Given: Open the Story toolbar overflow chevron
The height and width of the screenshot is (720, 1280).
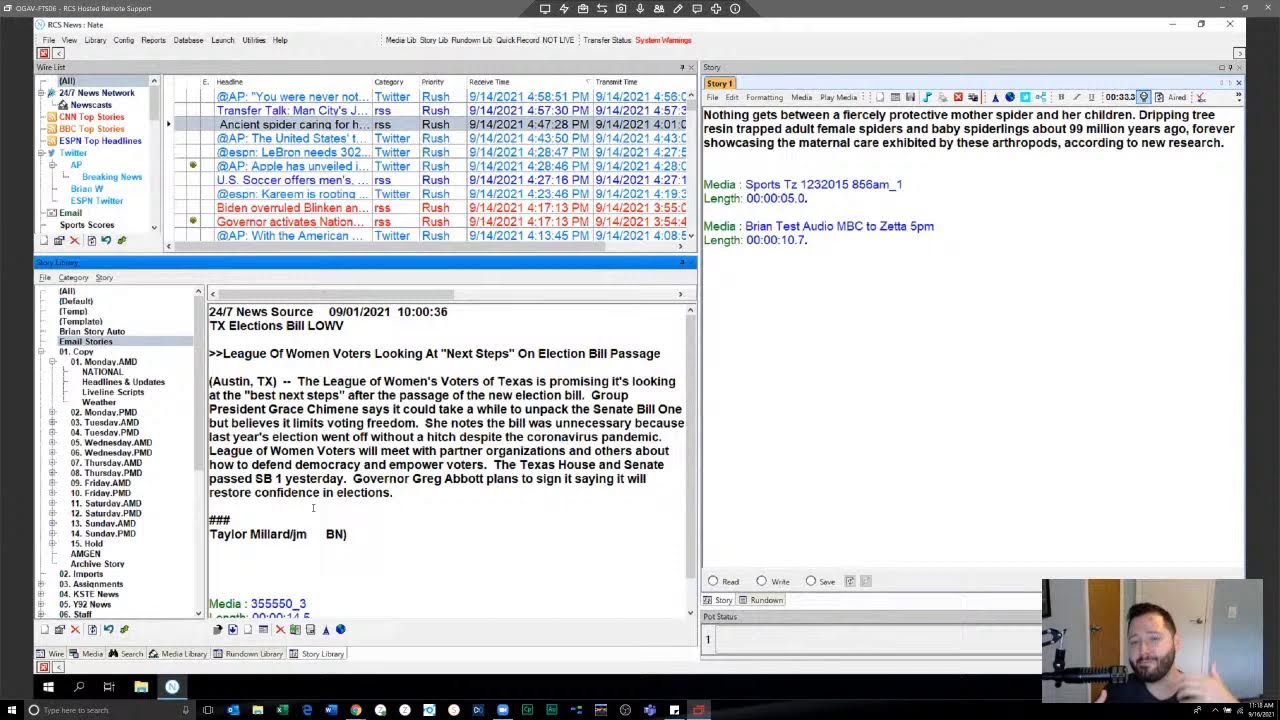Looking at the screenshot, I should click(x=1239, y=97).
